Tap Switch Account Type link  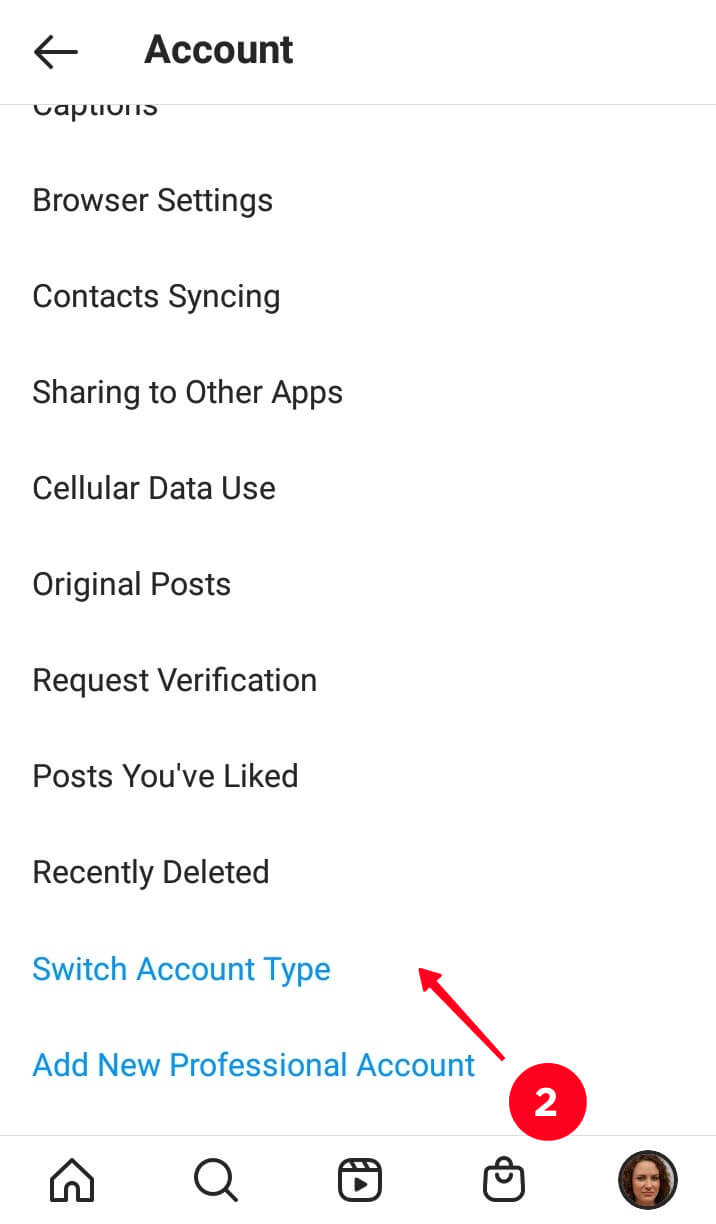click(182, 969)
